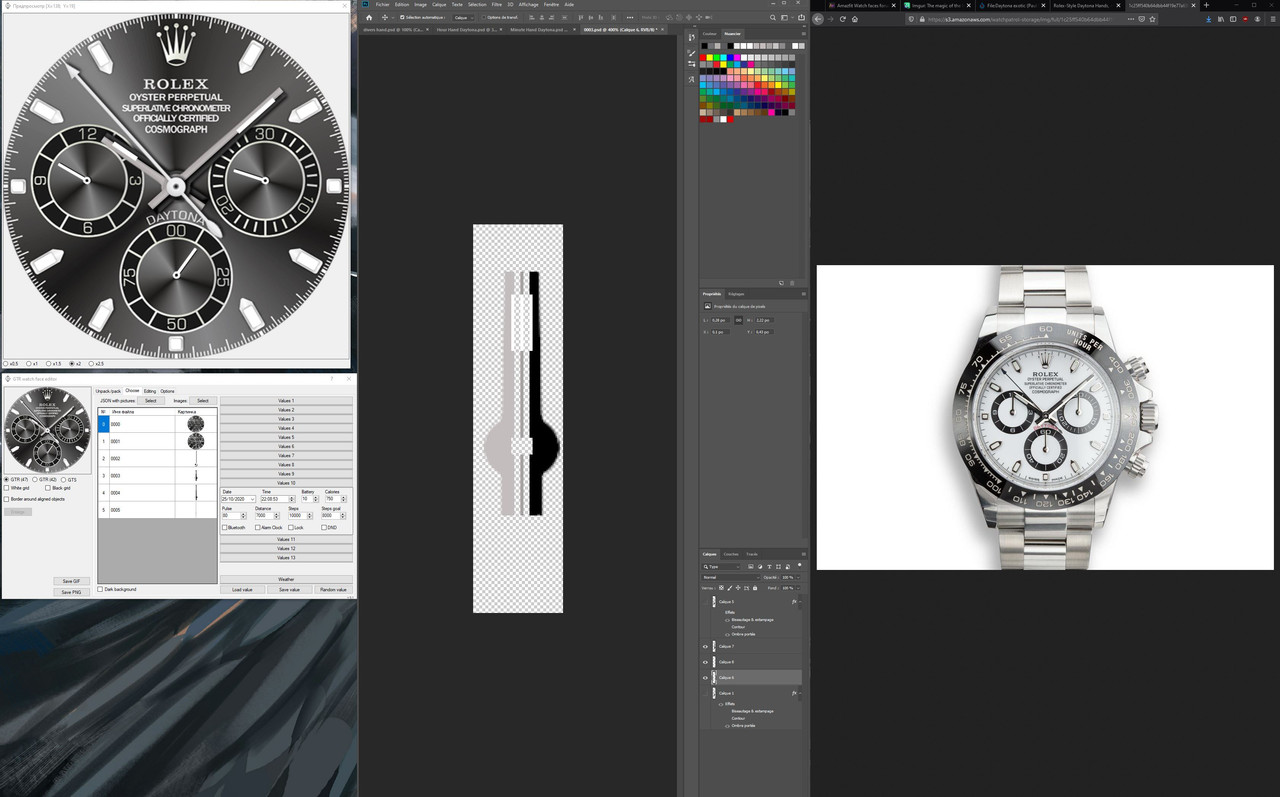The width and height of the screenshot is (1280, 797).
Task: Go to the browser Home page icon
Action: [855, 18]
